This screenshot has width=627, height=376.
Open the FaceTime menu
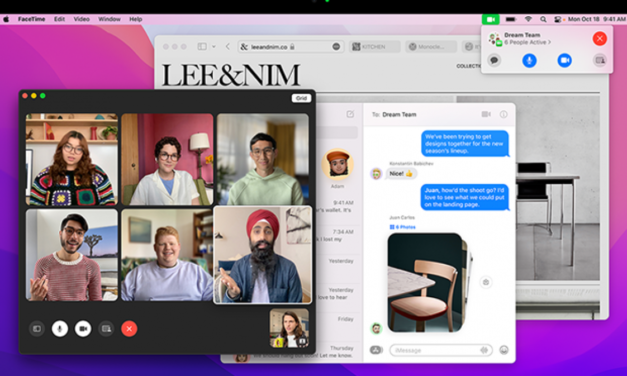(31, 19)
